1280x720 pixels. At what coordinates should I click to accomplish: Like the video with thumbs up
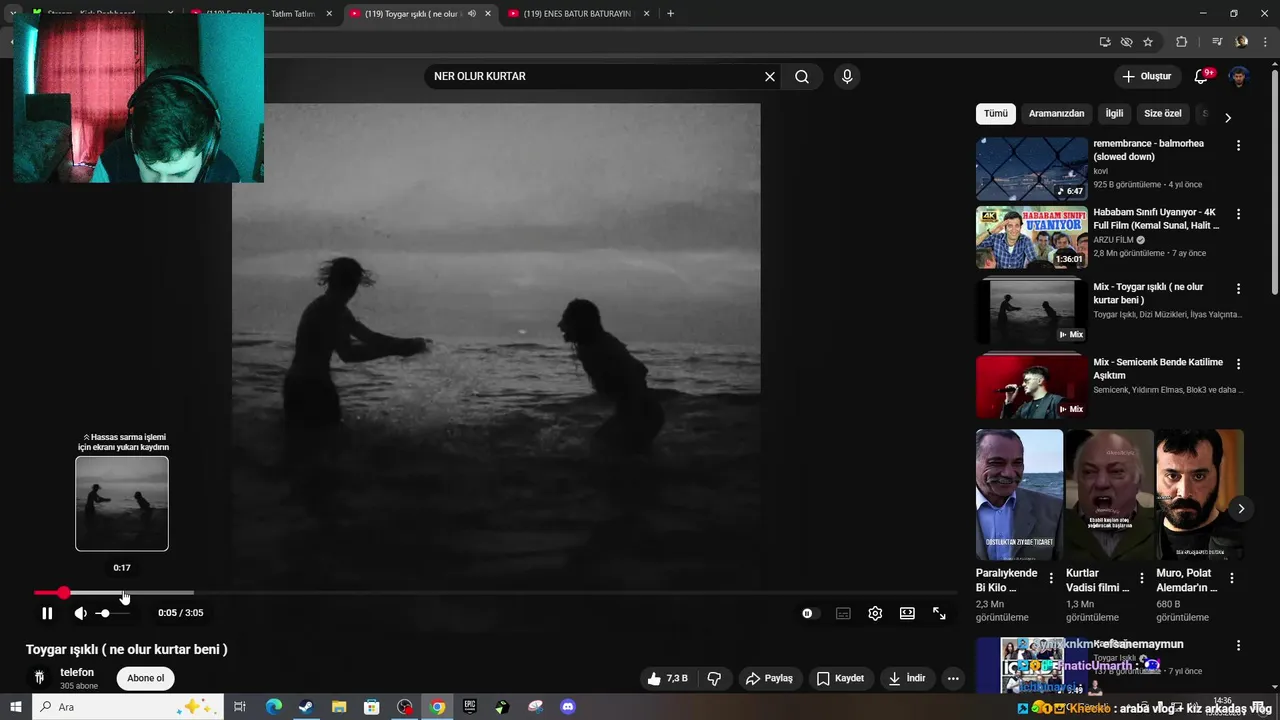(668, 678)
